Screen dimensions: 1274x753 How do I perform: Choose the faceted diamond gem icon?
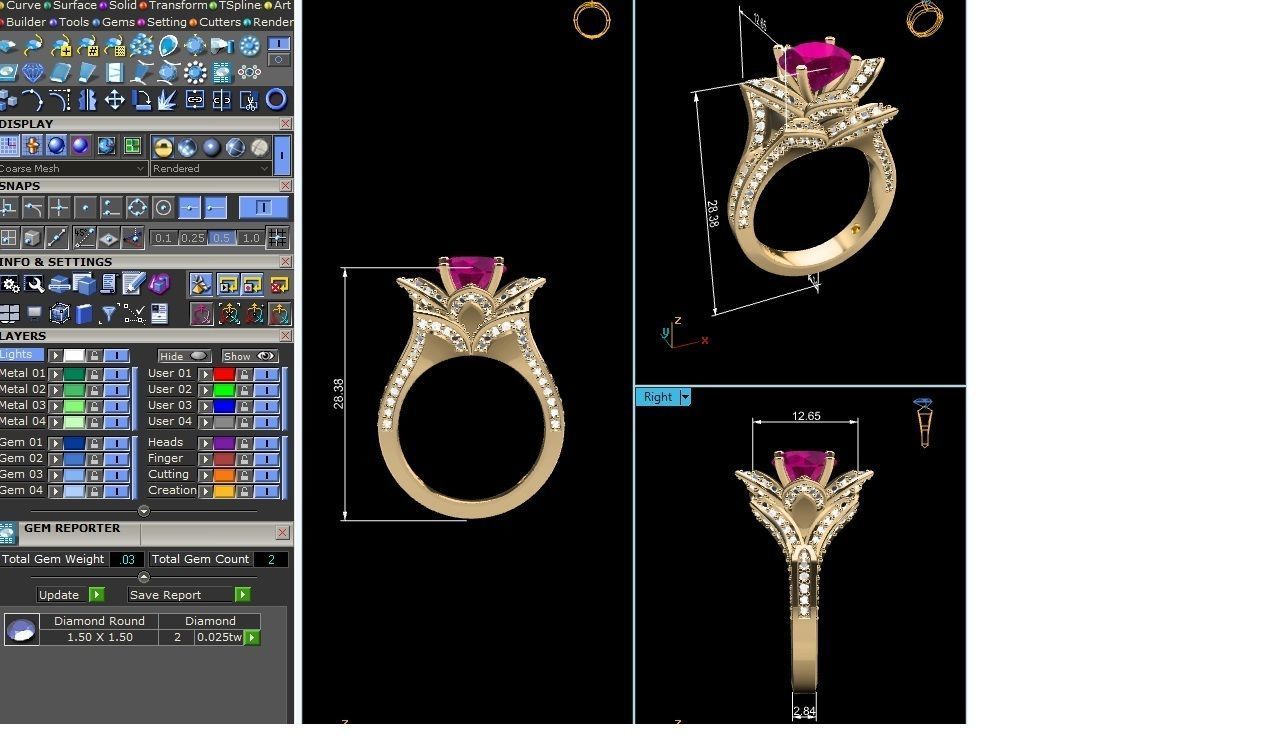(x=33, y=73)
